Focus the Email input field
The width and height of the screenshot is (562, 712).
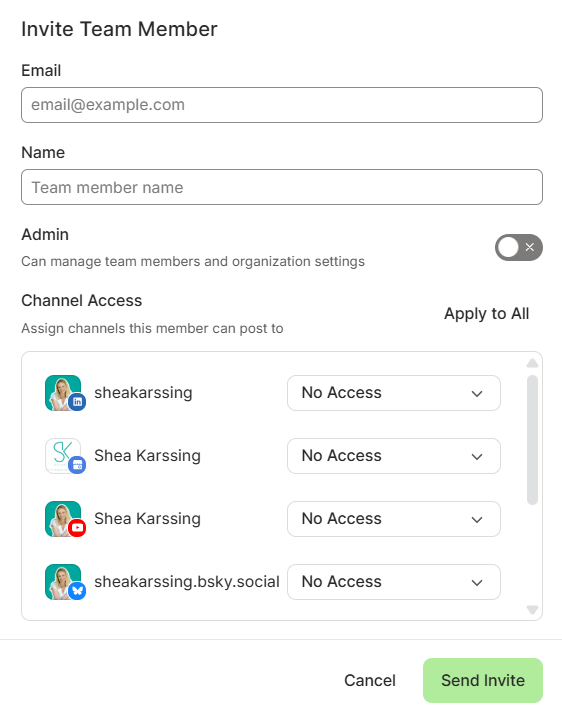click(x=282, y=105)
